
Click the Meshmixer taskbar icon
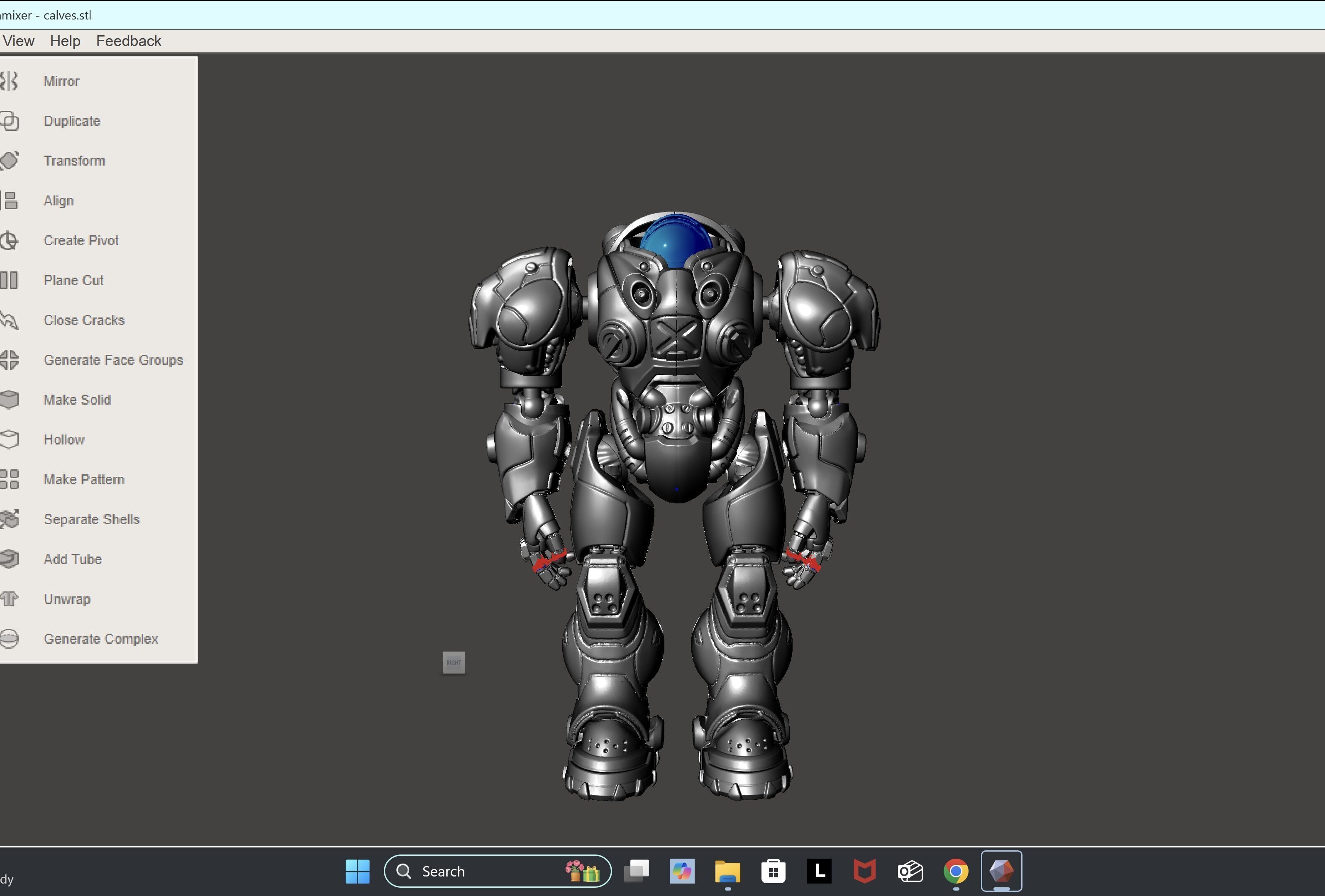pyautogui.click(x=1001, y=871)
